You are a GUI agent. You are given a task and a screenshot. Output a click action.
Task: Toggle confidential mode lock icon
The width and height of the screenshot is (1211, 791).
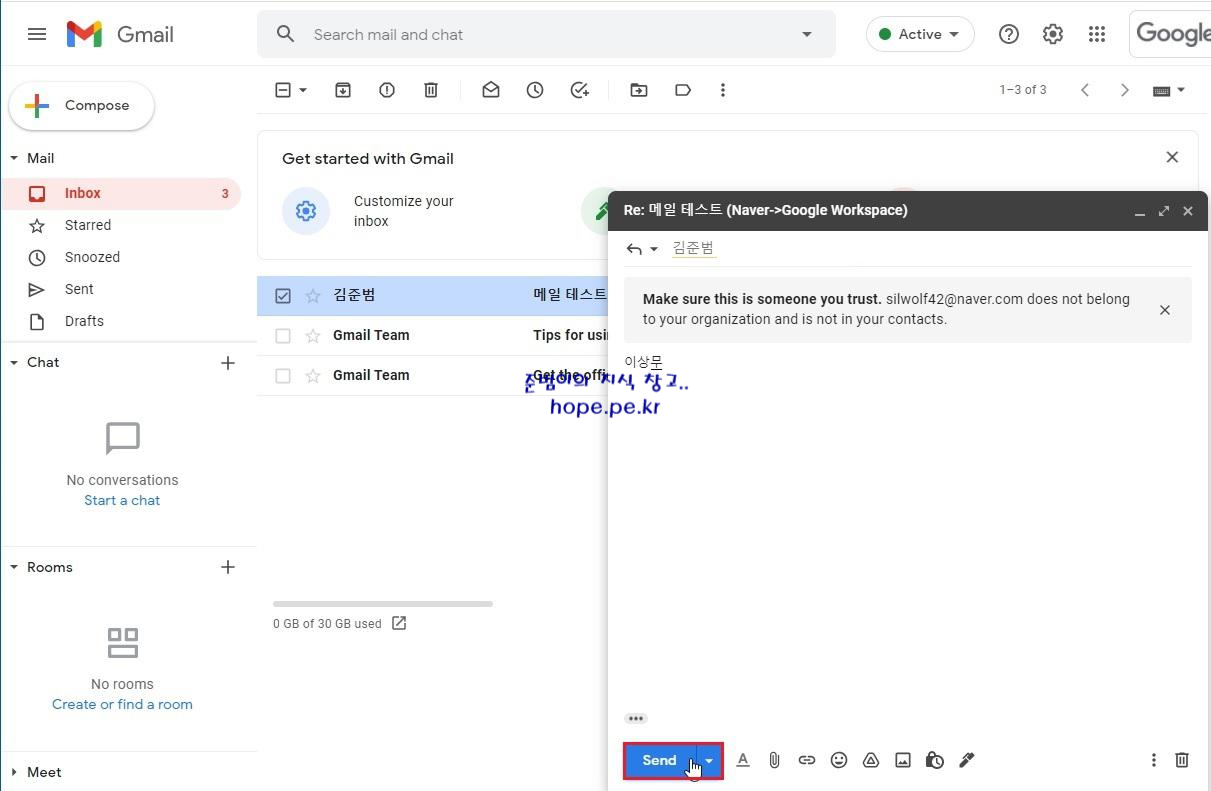coord(935,760)
